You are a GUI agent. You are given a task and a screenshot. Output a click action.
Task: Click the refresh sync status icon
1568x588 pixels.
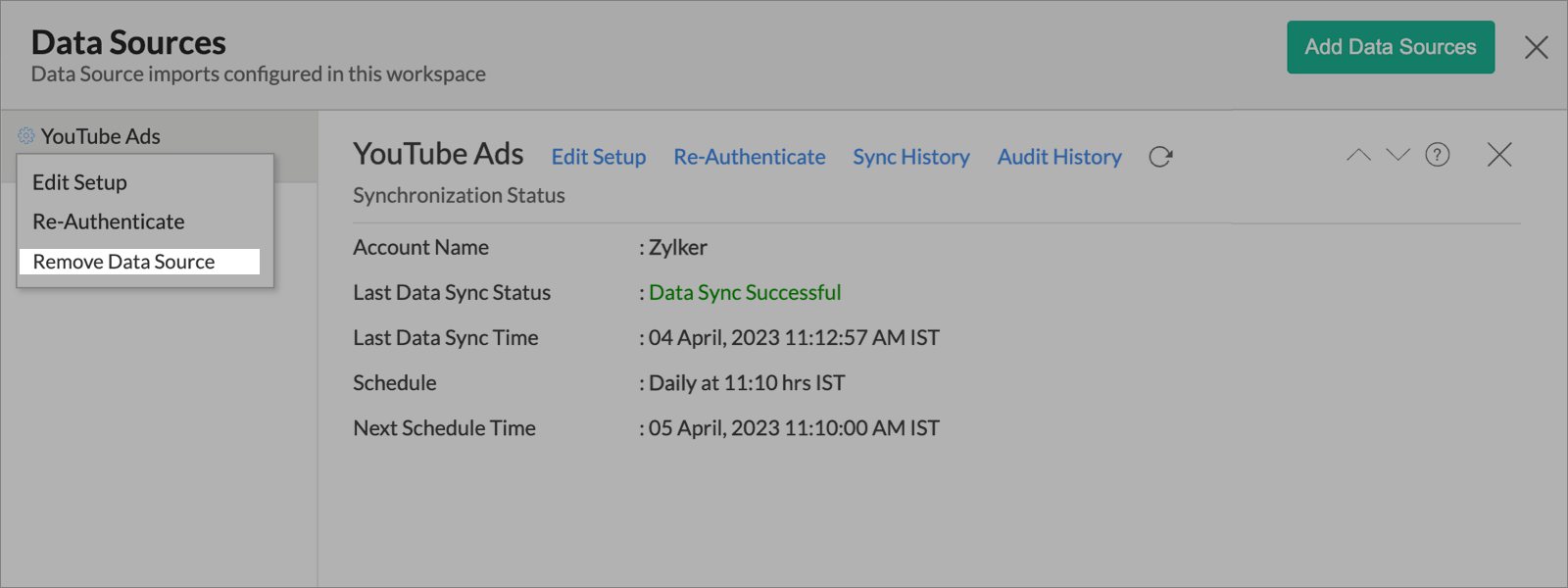1160,157
